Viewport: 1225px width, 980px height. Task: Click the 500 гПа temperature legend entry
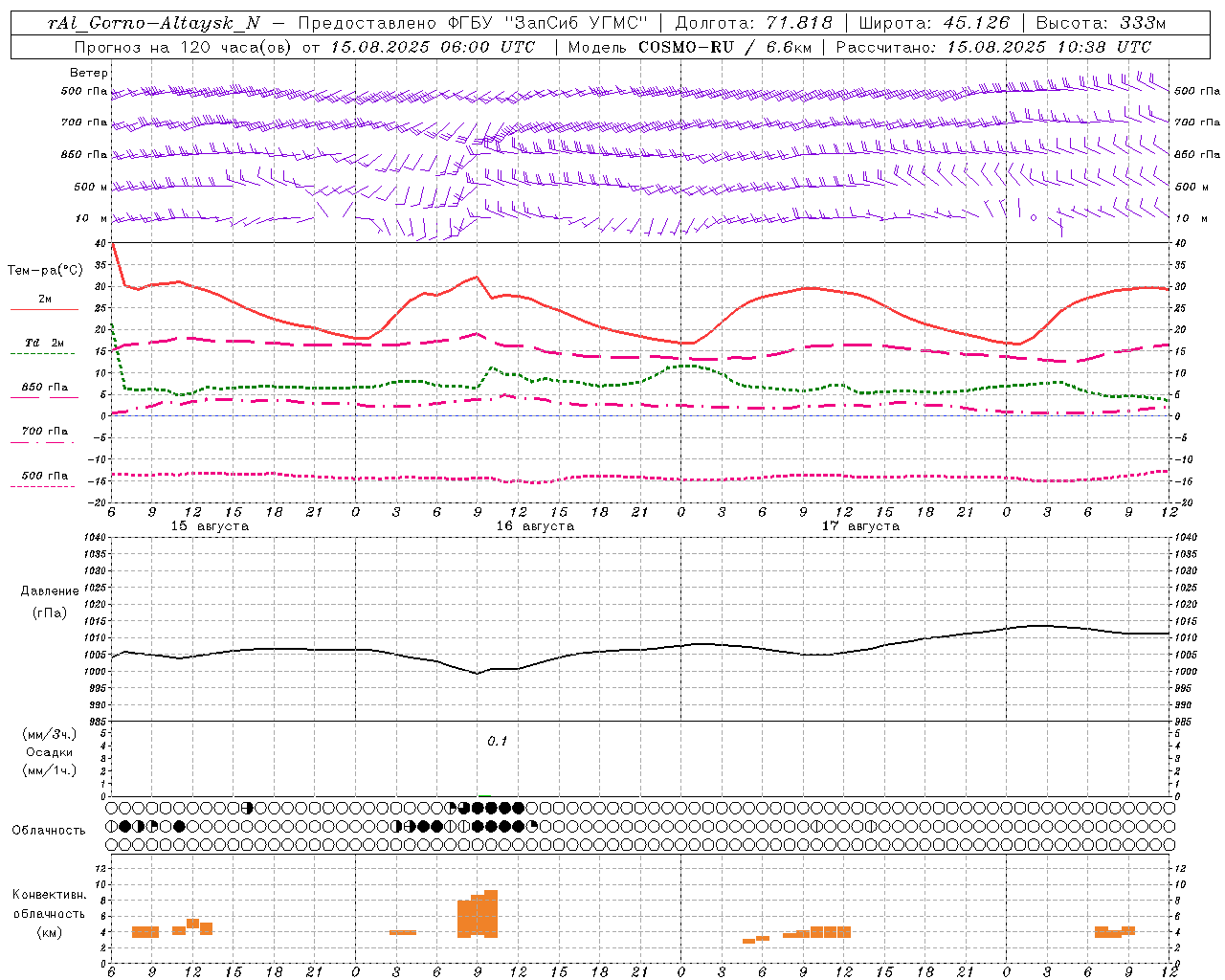(45, 476)
